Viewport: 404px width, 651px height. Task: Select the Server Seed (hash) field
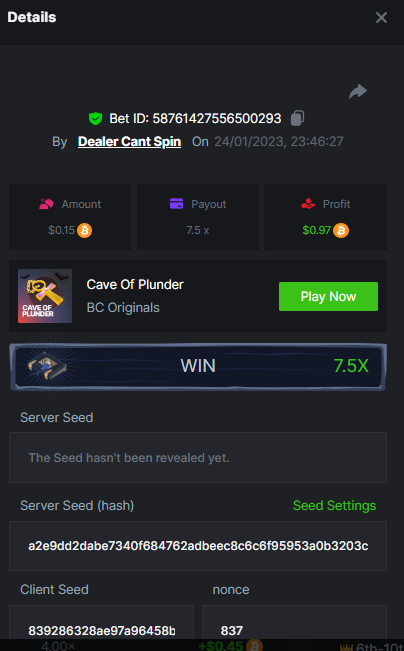198,546
